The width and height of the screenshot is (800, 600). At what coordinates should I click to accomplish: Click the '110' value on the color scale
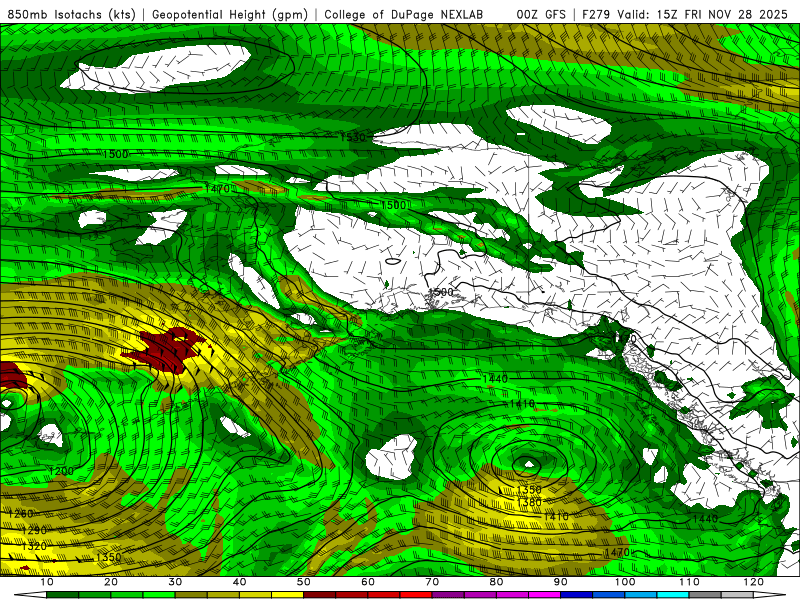pos(689,582)
